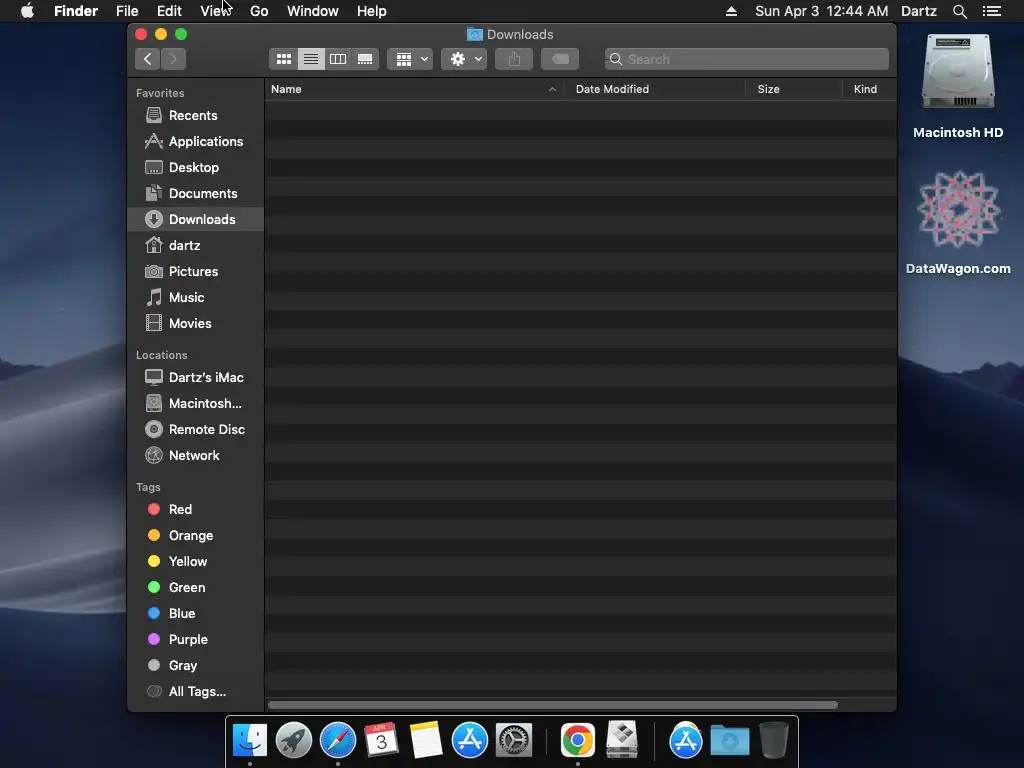Open Notes from the Dock
Image resolution: width=1024 pixels, height=768 pixels.
tap(426, 740)
